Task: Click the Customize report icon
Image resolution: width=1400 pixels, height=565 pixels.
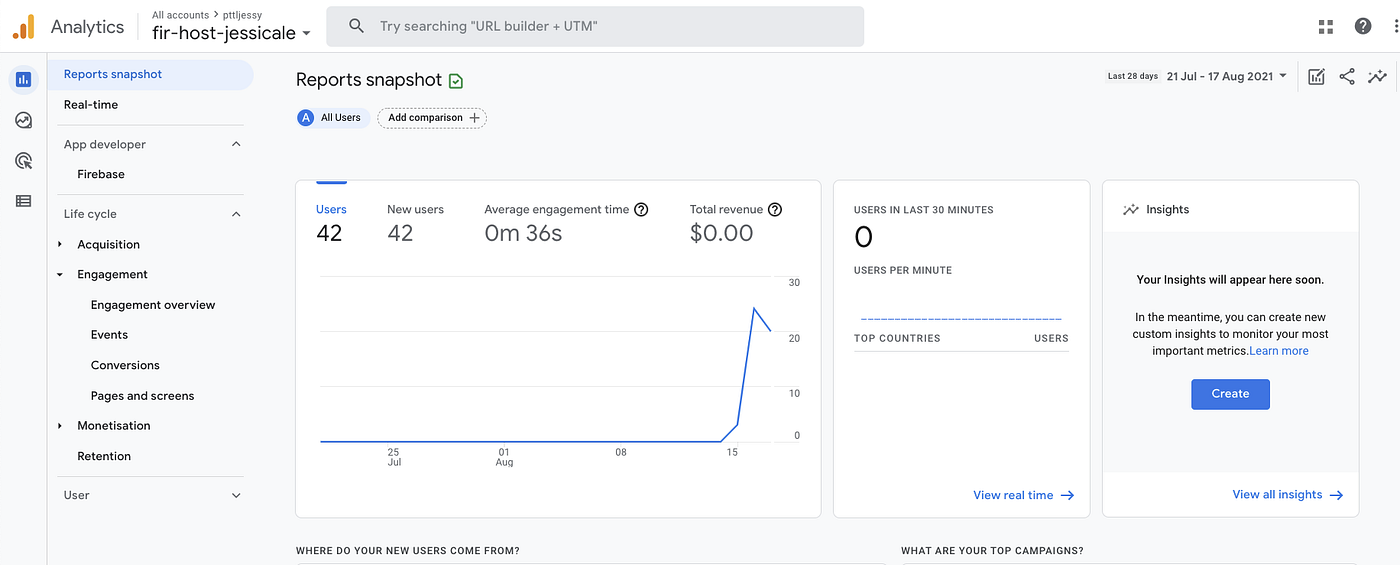Action: pos(1316,76)
